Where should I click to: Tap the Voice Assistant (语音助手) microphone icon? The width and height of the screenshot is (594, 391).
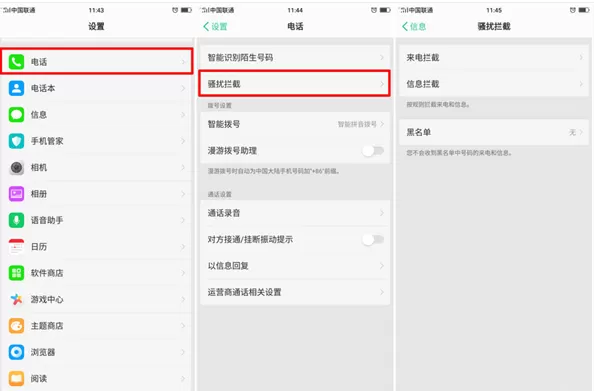tap(16, 220)
